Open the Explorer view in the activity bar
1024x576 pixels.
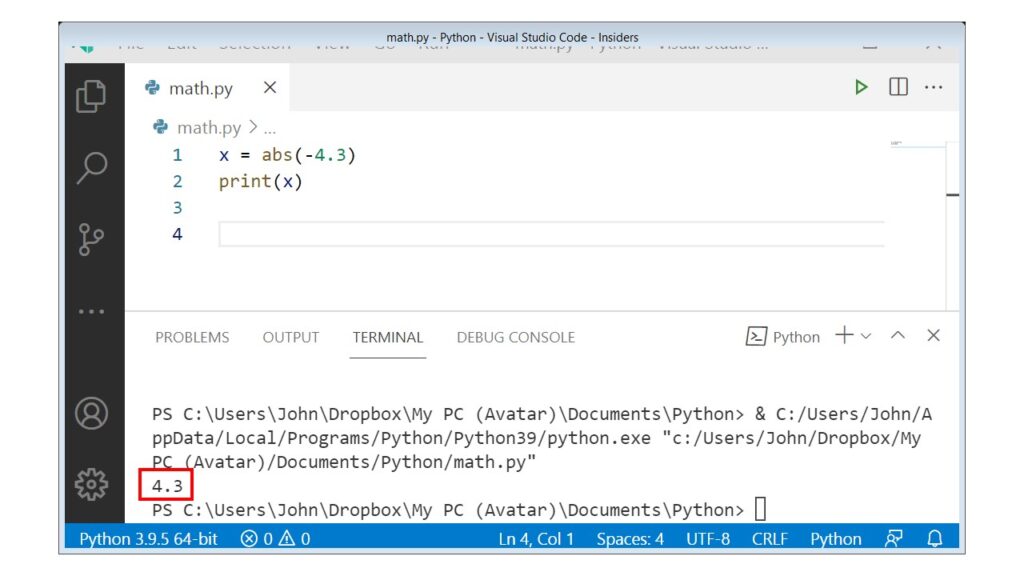click(91, 97)
